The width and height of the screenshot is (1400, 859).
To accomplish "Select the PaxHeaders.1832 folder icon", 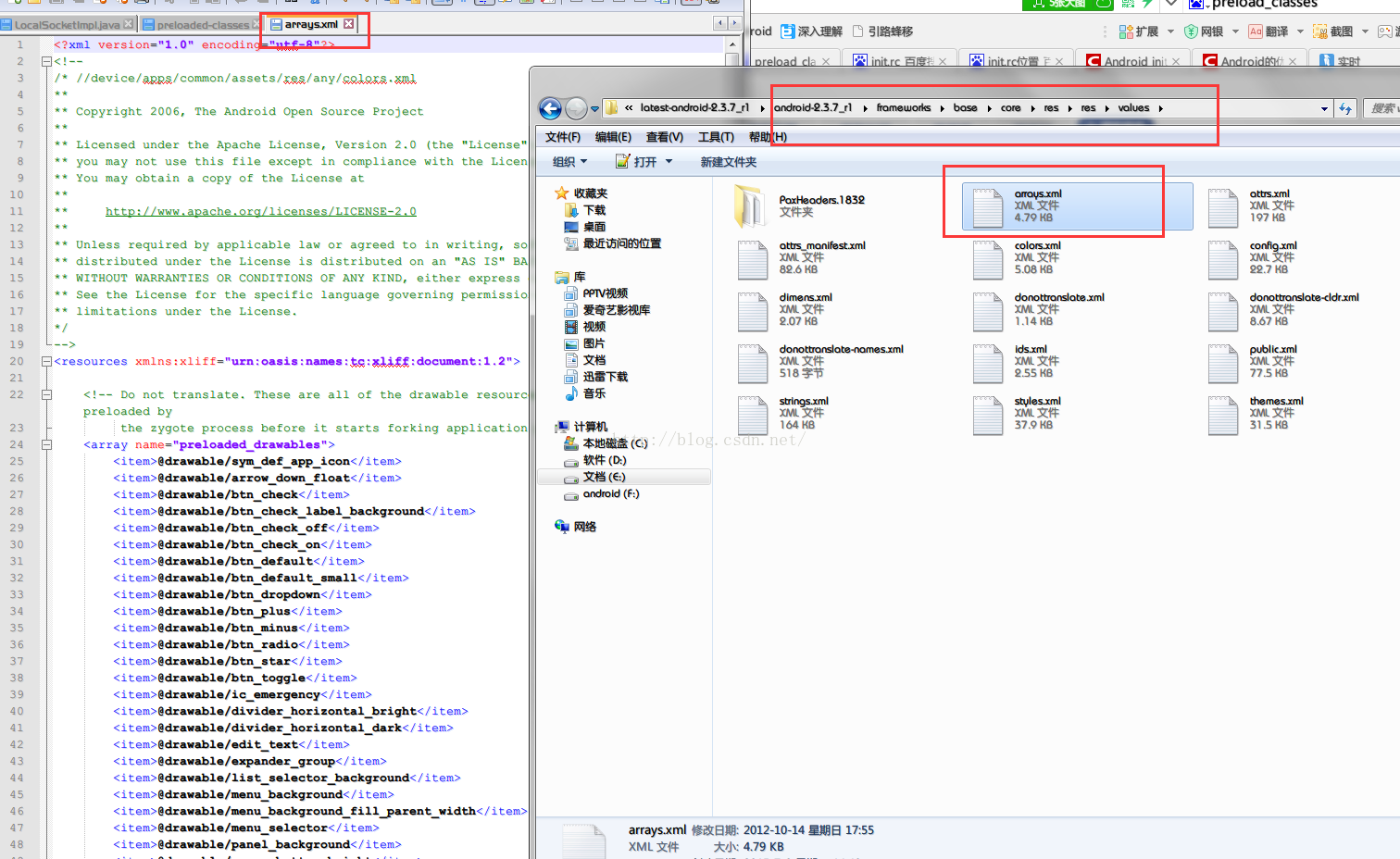I will [x=751, y=206].
